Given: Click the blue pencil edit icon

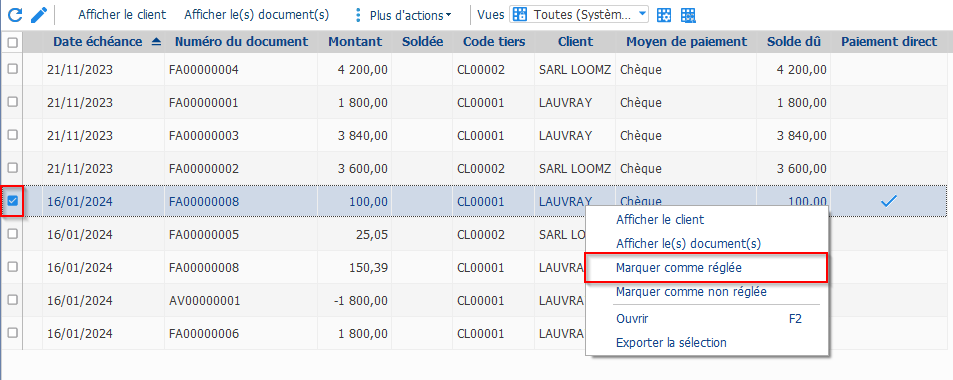Looking at the screenshot, I should click(x=39, y=15).
